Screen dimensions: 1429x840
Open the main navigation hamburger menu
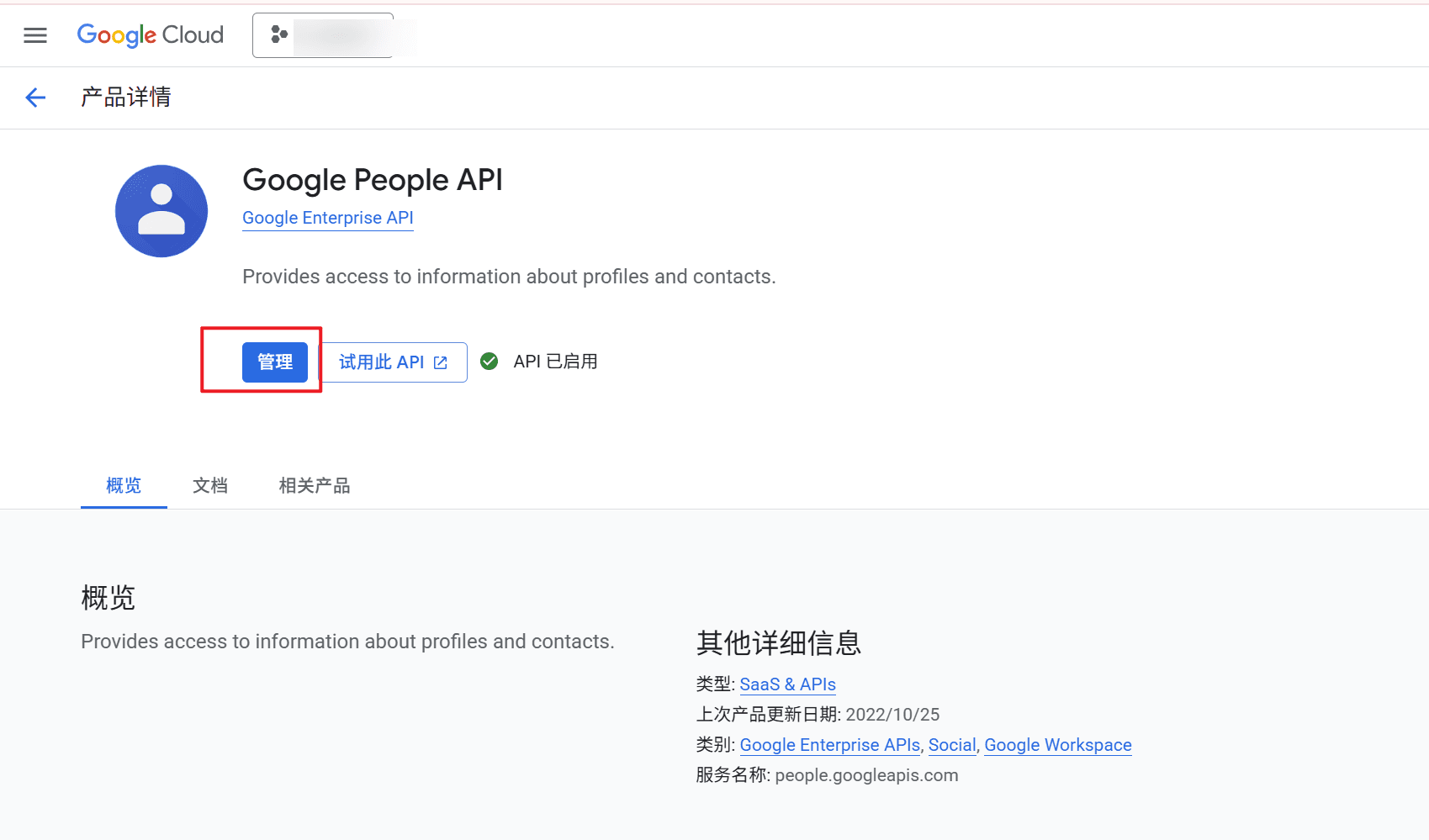pos(35,35)
